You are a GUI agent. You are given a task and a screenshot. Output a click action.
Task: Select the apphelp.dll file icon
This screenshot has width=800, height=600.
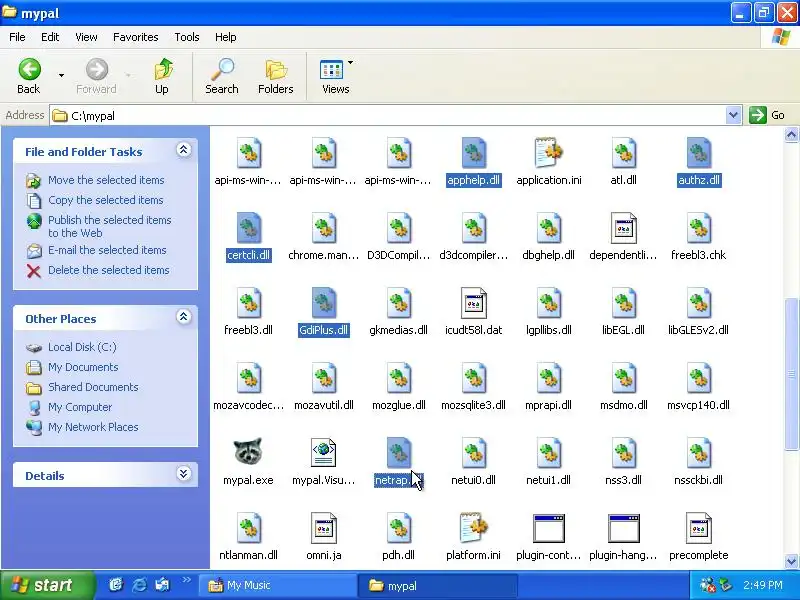[473, 153]
